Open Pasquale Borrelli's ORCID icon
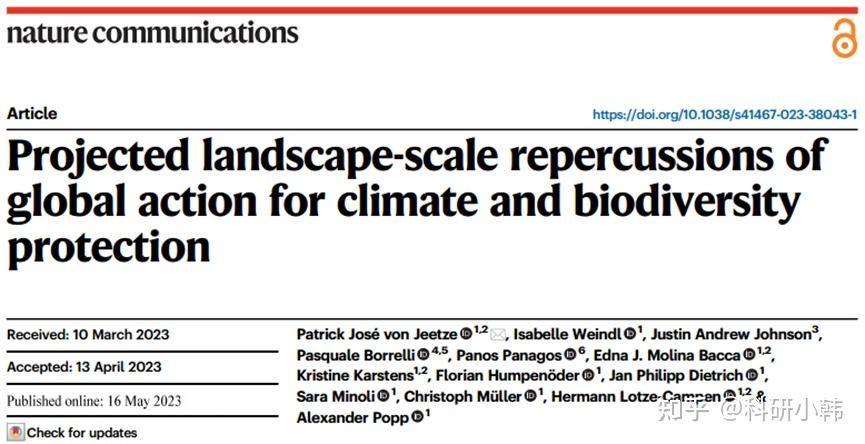The image size is (865, 444). coord(423,355)
